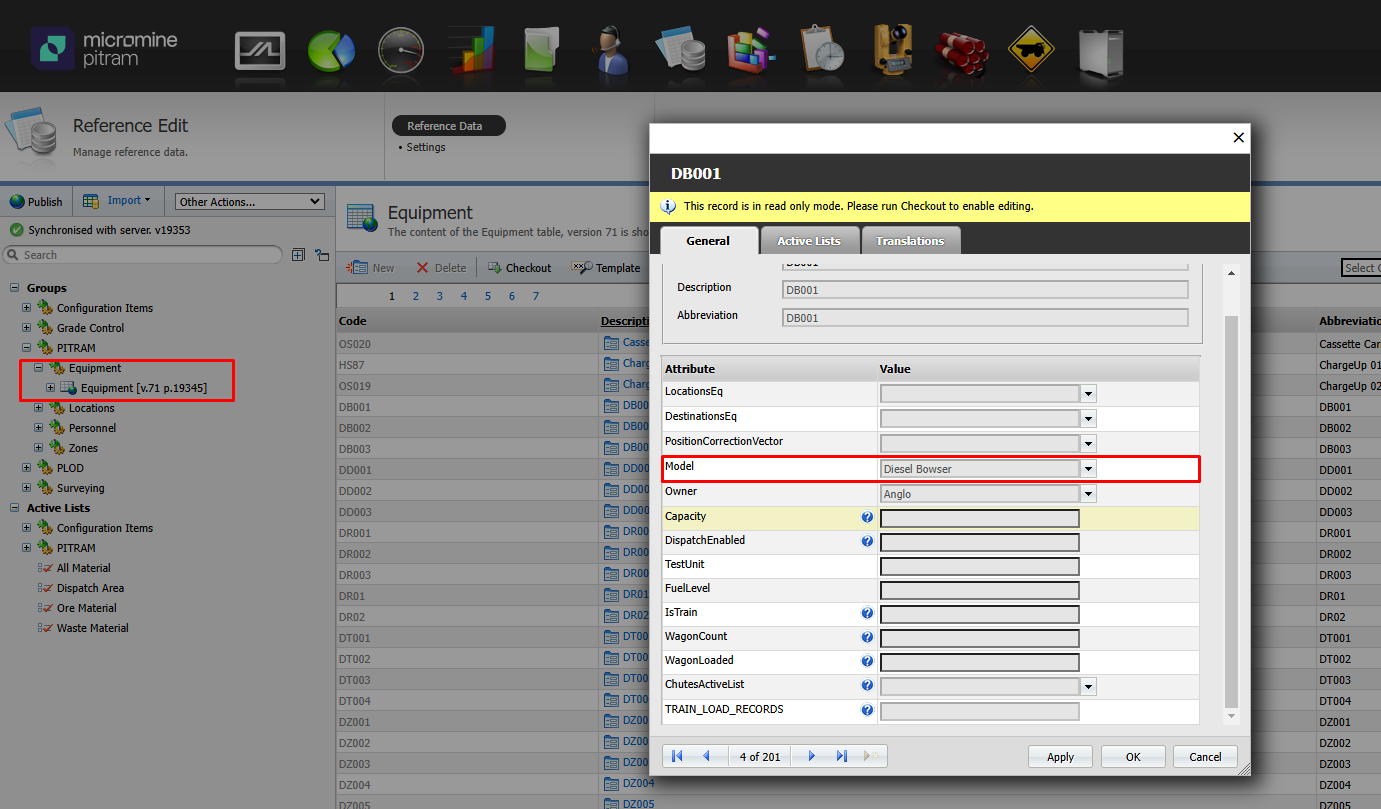Screen dimensions: 1381x809
Task: Switch to the Active Lists tab
Action: coord(810,239)
